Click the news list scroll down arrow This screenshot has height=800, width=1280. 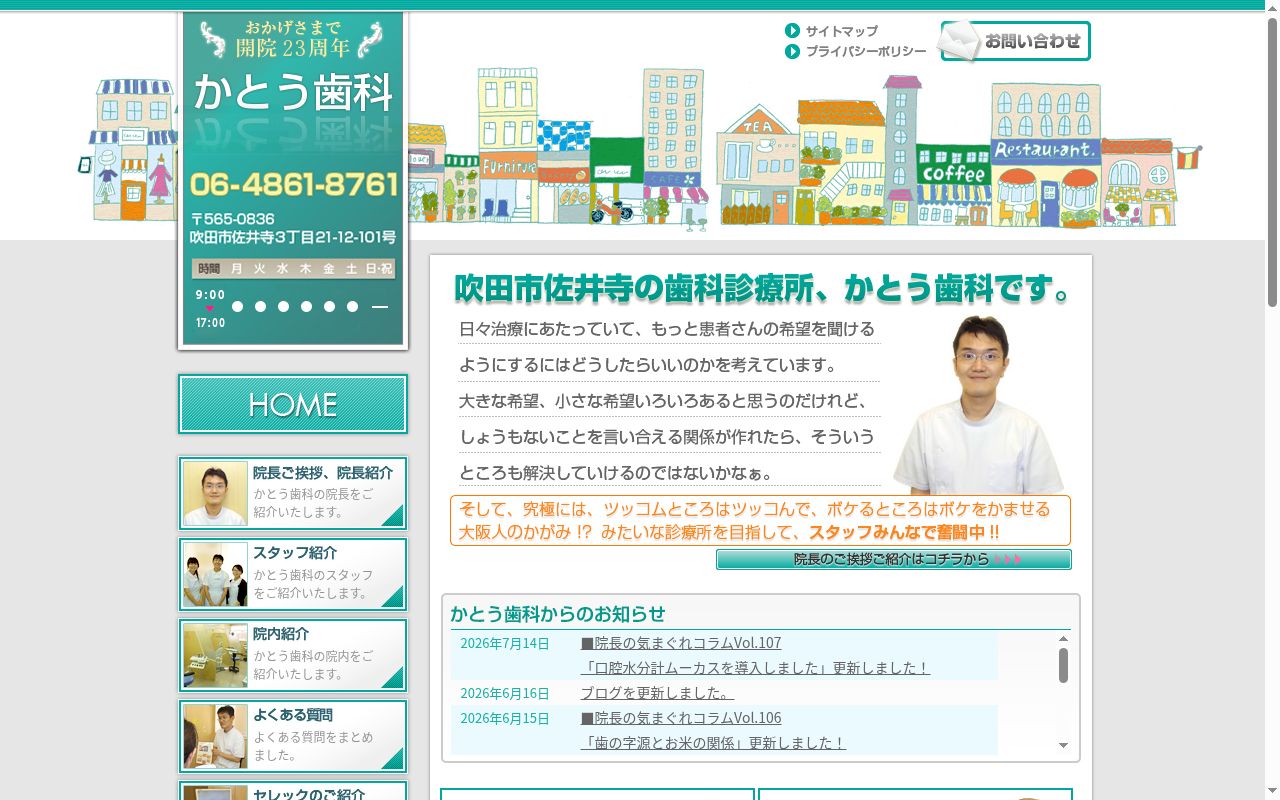[x=1063, y=745]
